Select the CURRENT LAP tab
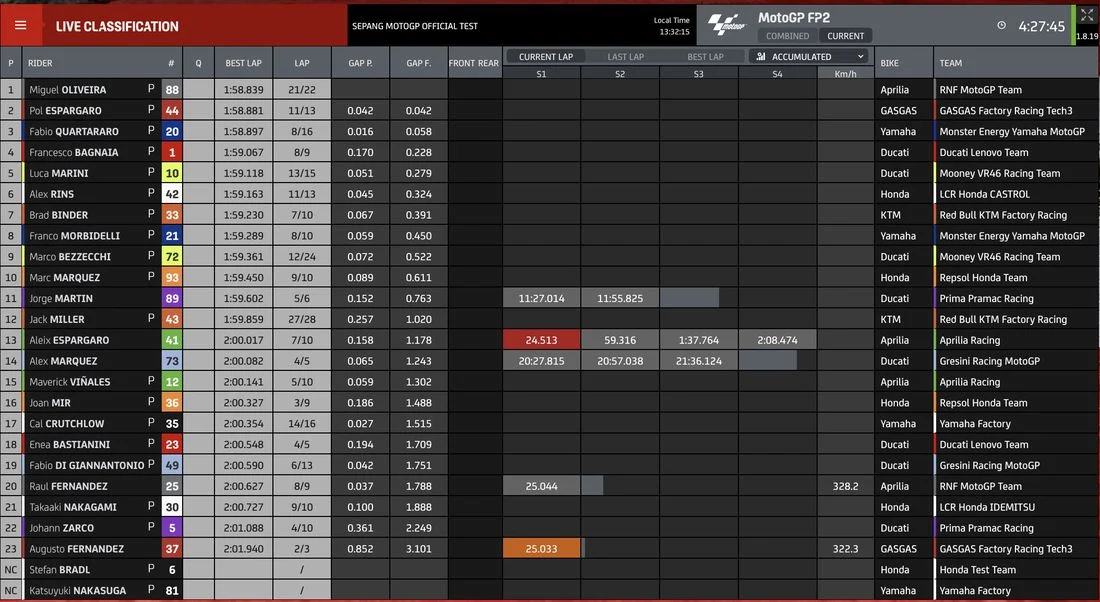The height and width of the screenshot is (602, 1100). click(546, 57)
